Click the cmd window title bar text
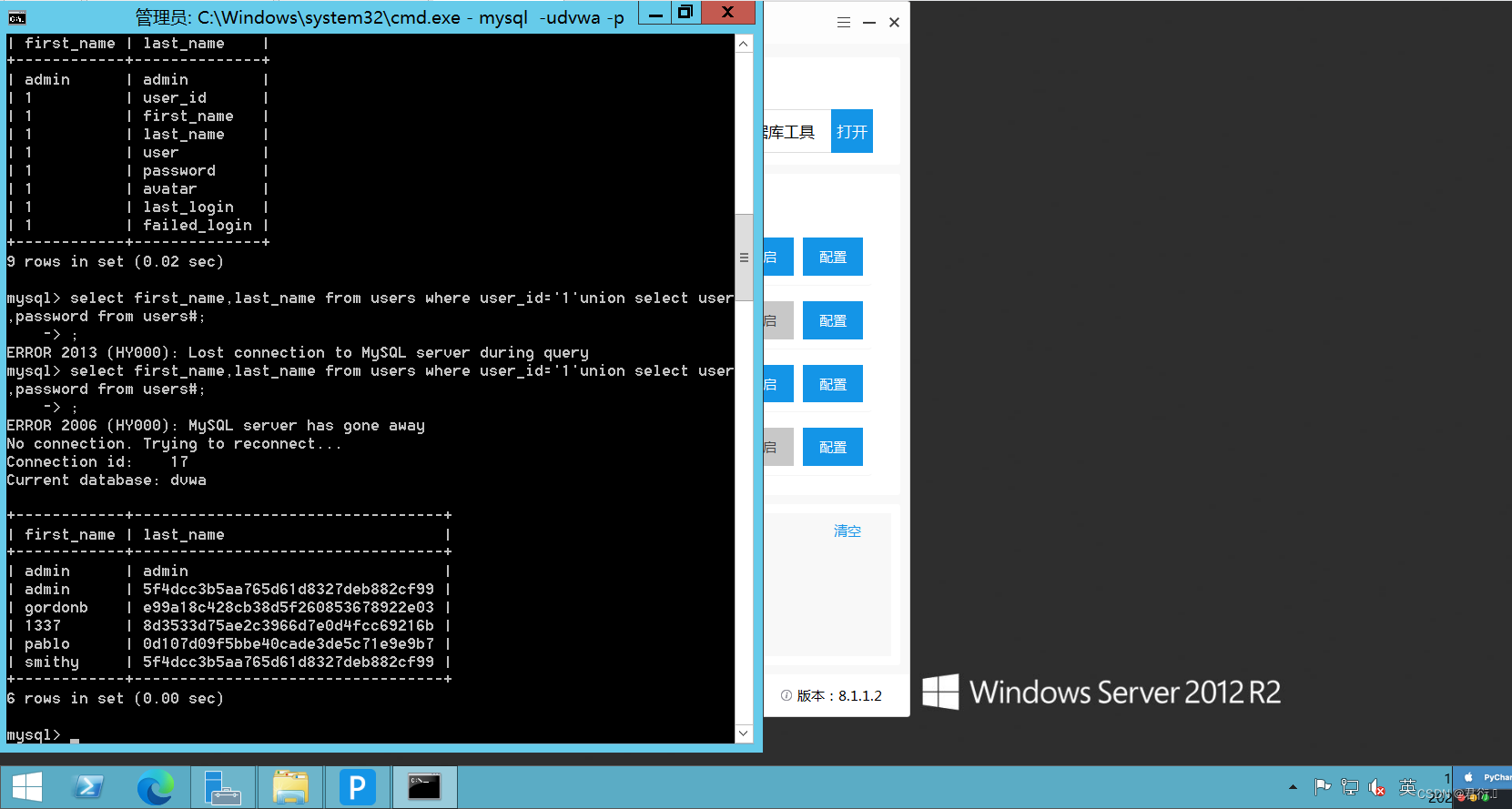The height and width of the screenshot is (809, 1512). pos(380,17)
